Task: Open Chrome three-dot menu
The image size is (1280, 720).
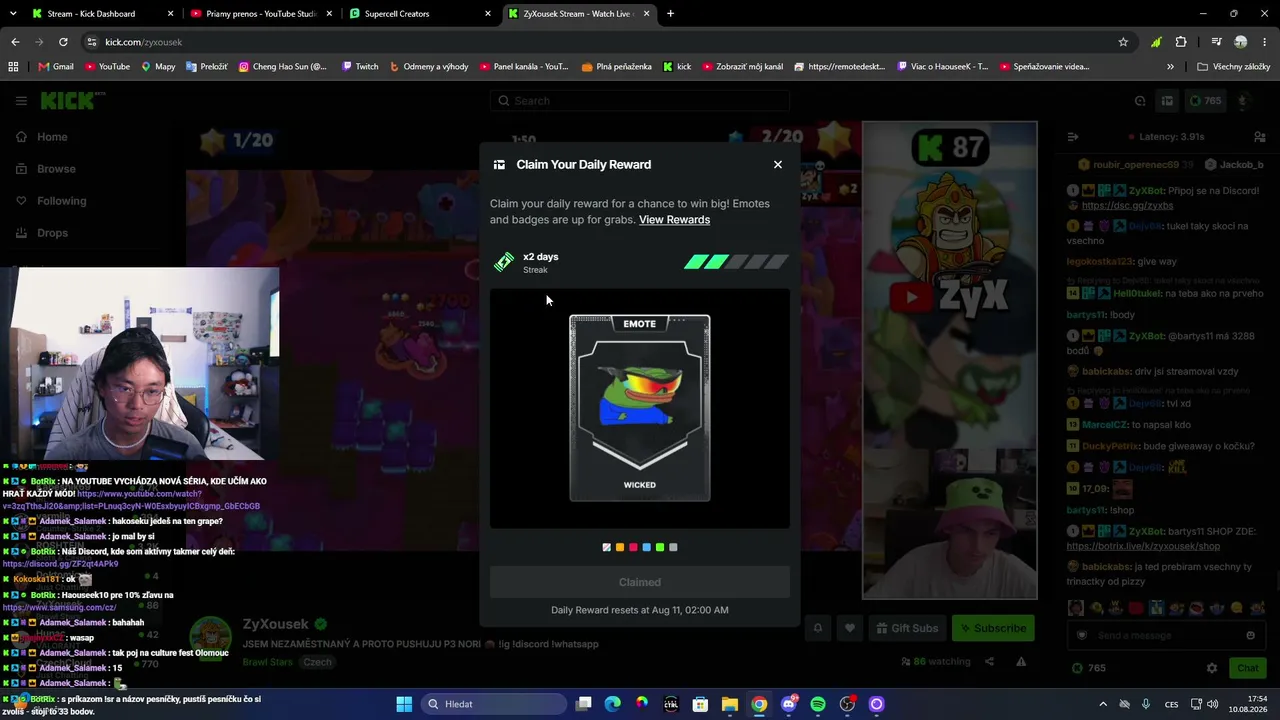Action: tap(1264, 42)
